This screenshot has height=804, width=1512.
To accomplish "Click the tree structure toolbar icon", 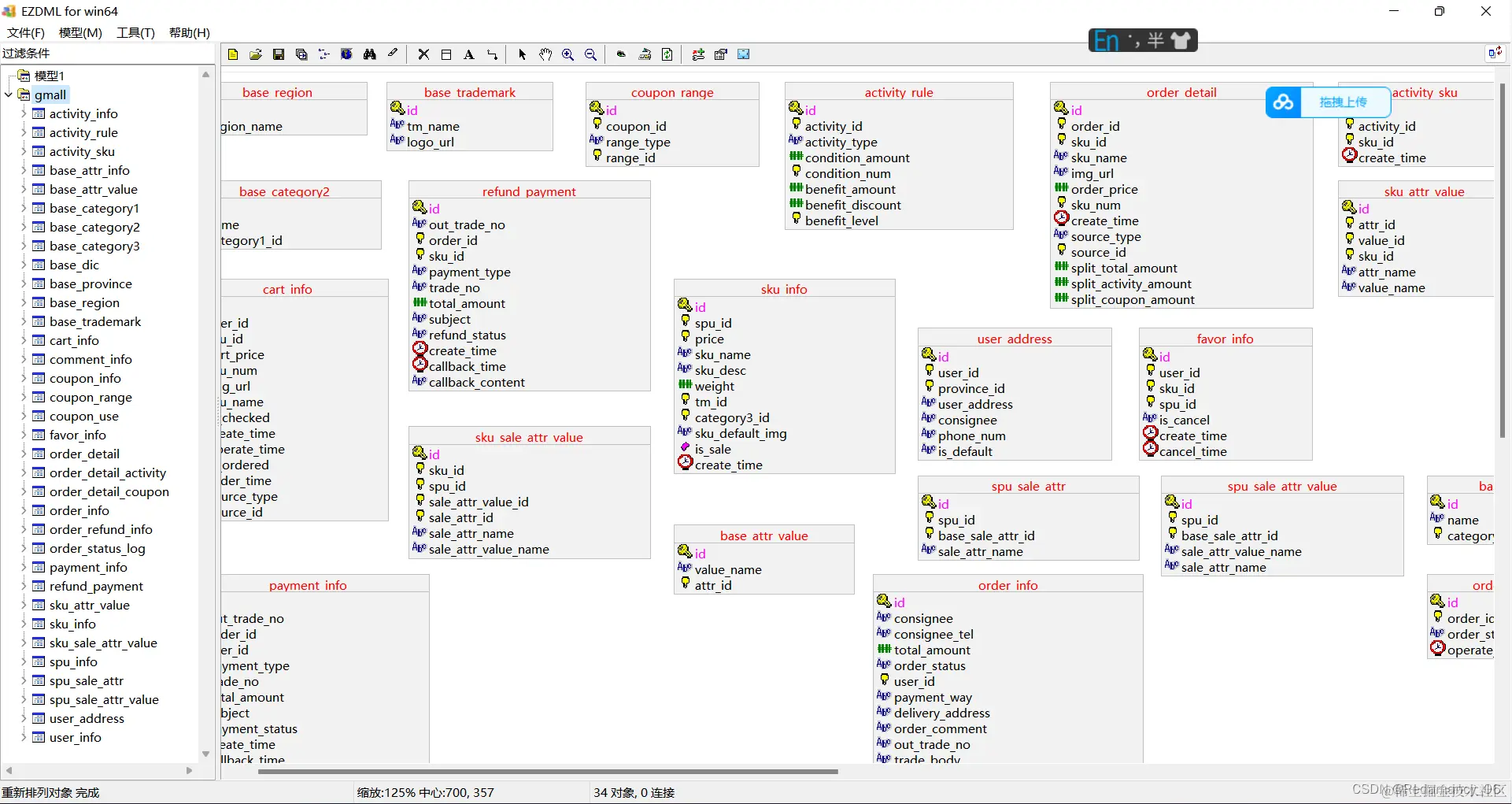I will [x=323, y=54].
